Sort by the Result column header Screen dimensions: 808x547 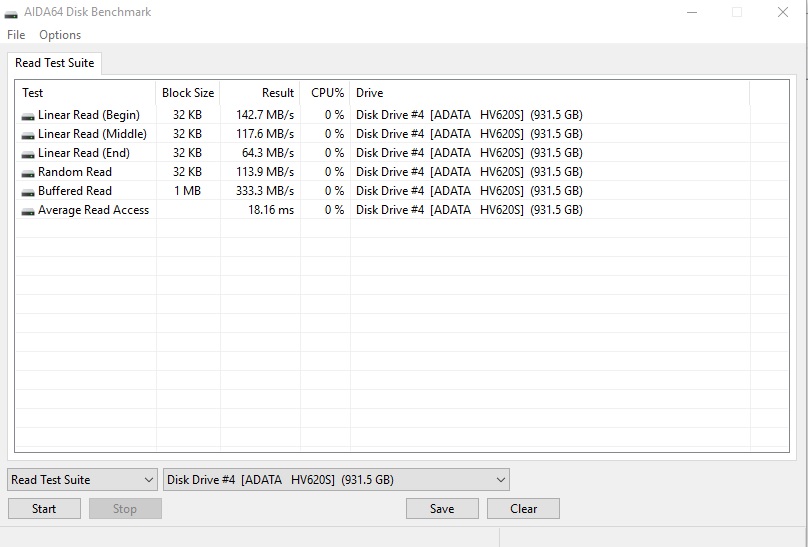260,93
